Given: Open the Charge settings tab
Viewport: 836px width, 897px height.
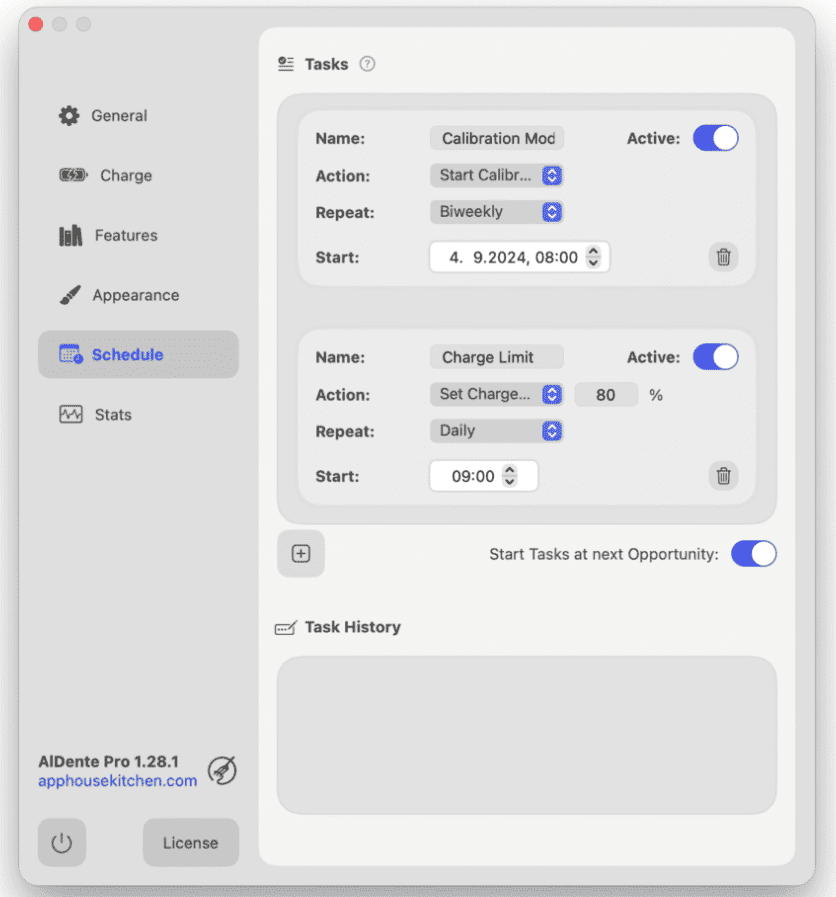Looking at the screenshot, I should (x=106, y=175).
